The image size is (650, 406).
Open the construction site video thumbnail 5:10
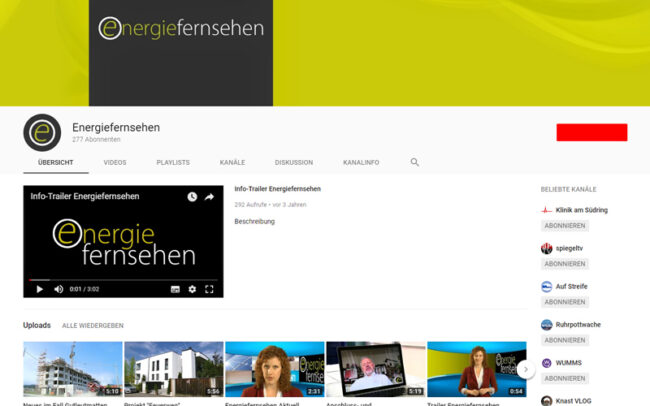(73, 369)
